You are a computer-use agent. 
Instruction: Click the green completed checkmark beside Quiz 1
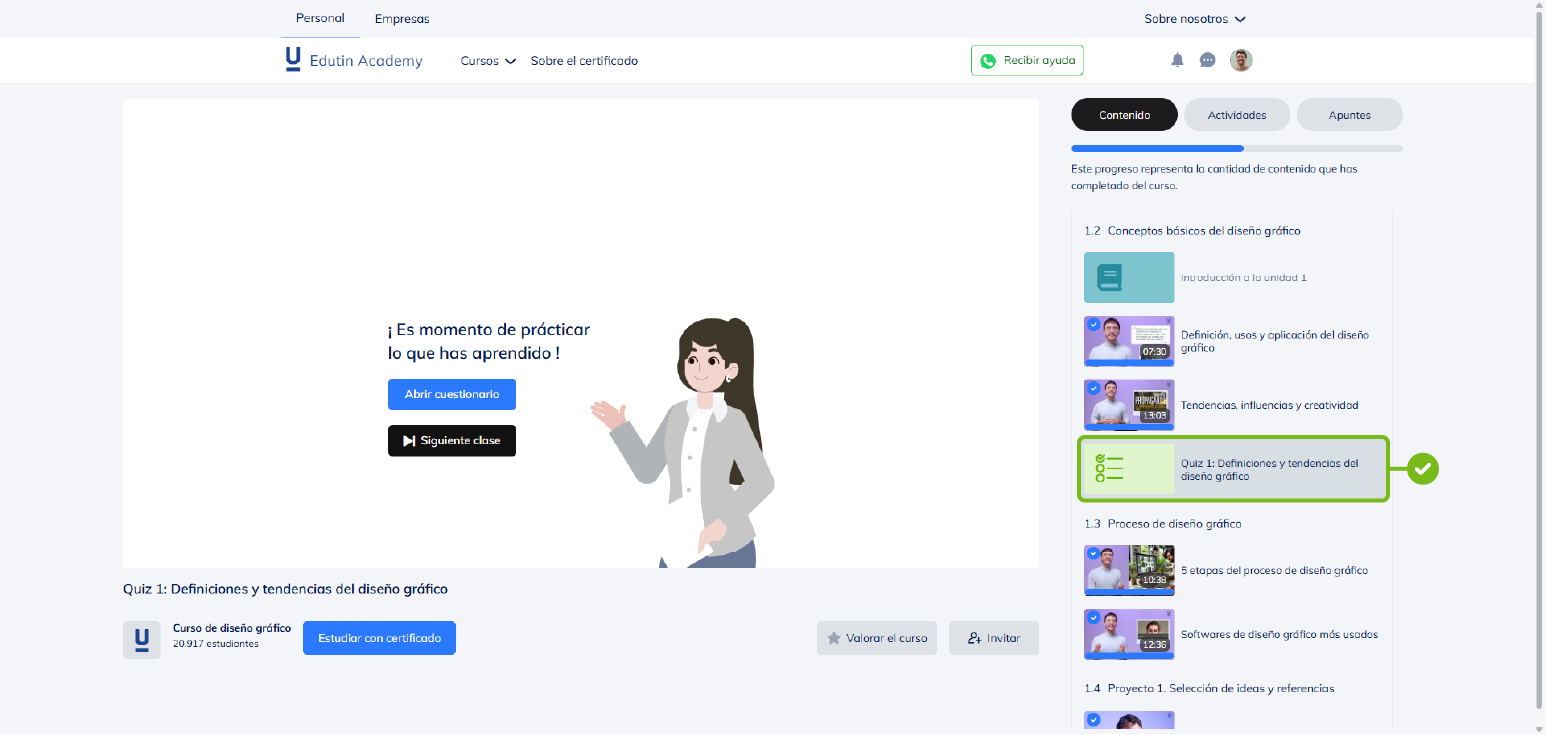click(x=1422, y=468)
